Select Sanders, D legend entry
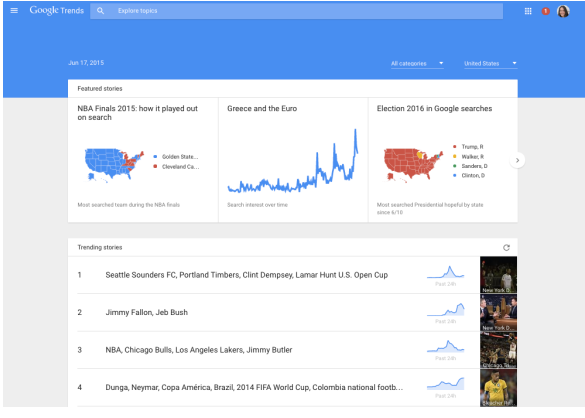 (470, 166)
